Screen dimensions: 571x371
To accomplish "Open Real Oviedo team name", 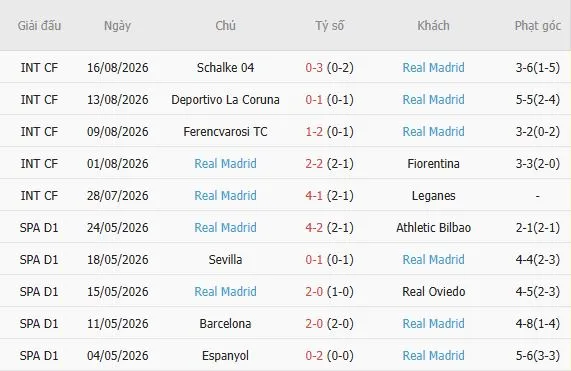I will coord(433,292).
